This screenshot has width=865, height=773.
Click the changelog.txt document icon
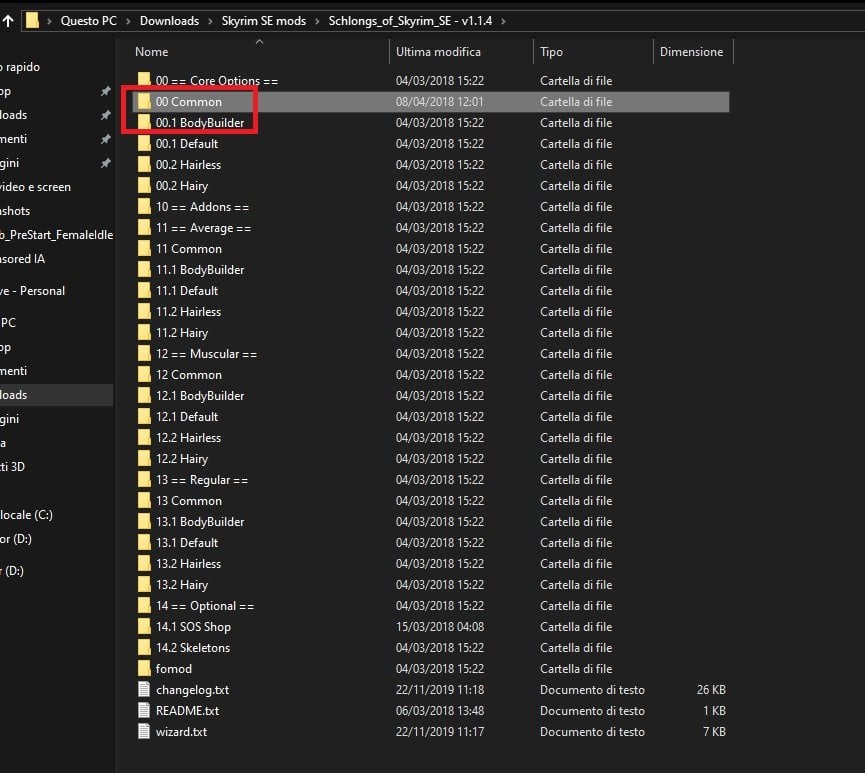(144, 689)
